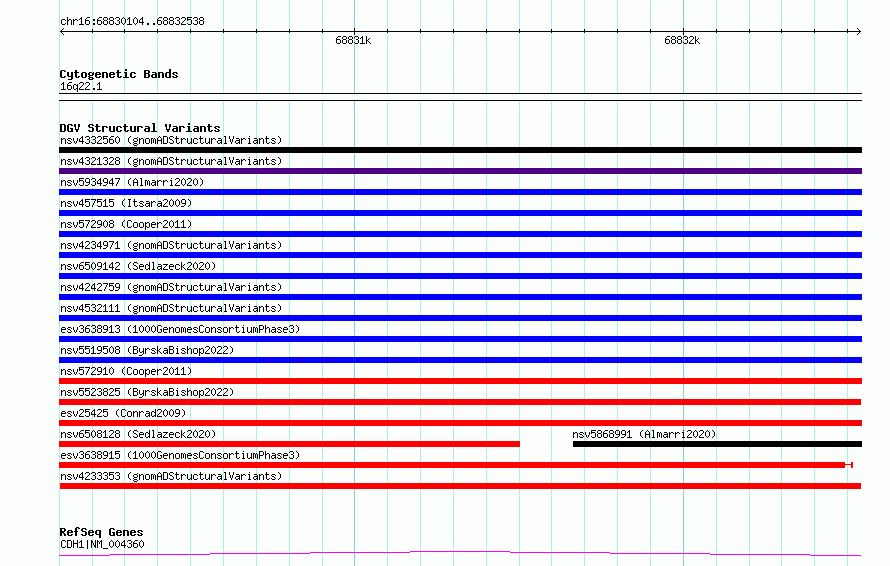The height and width of the screenshot is (566, 890).
Task: Open nsv4233353 gnomAD variant label
Action: (171, 476)
